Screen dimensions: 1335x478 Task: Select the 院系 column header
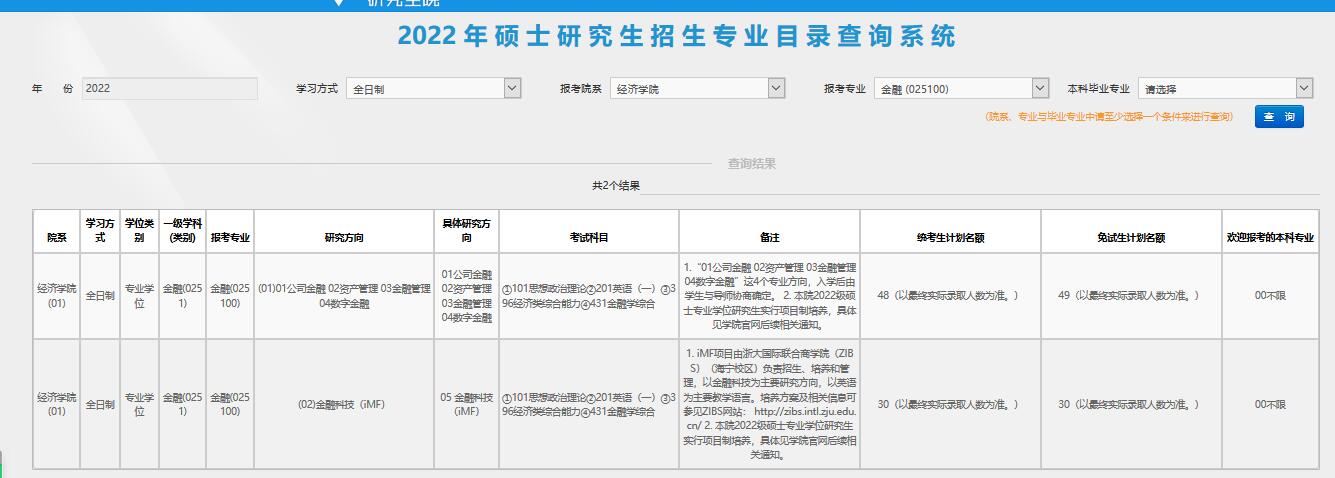[56, 238]
